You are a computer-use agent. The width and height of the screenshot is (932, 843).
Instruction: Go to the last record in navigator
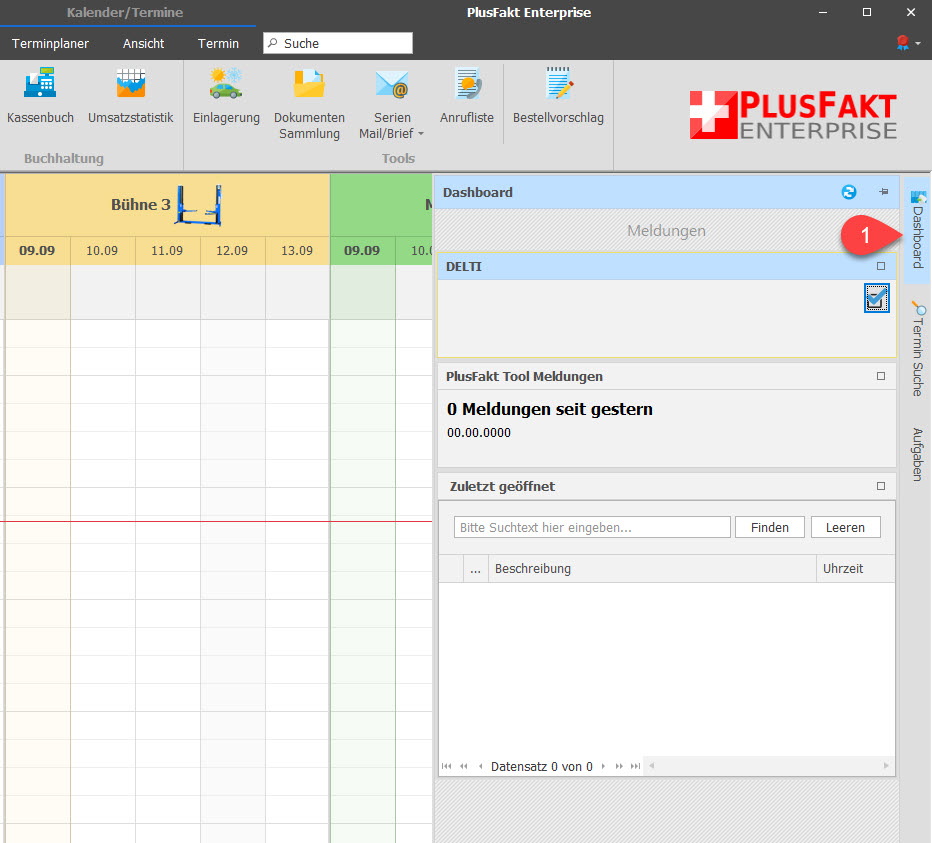pos(635,766)
